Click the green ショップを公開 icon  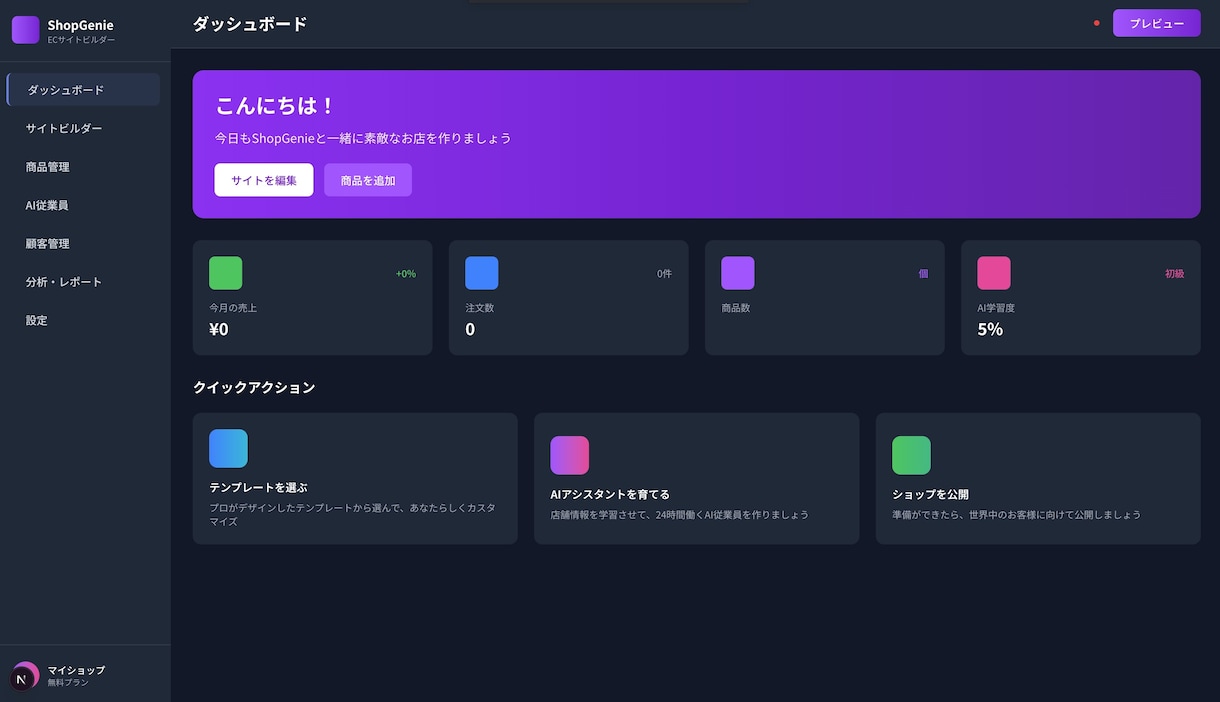pyautogui.click(x=911, y=455)
